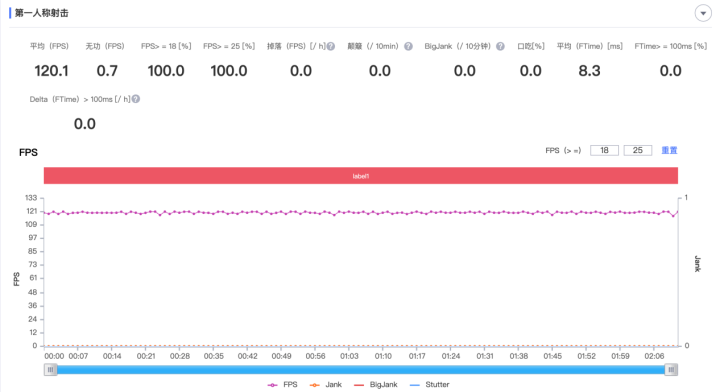Click the 重置 reset link
Screen dimensions: 720x392
669,151
